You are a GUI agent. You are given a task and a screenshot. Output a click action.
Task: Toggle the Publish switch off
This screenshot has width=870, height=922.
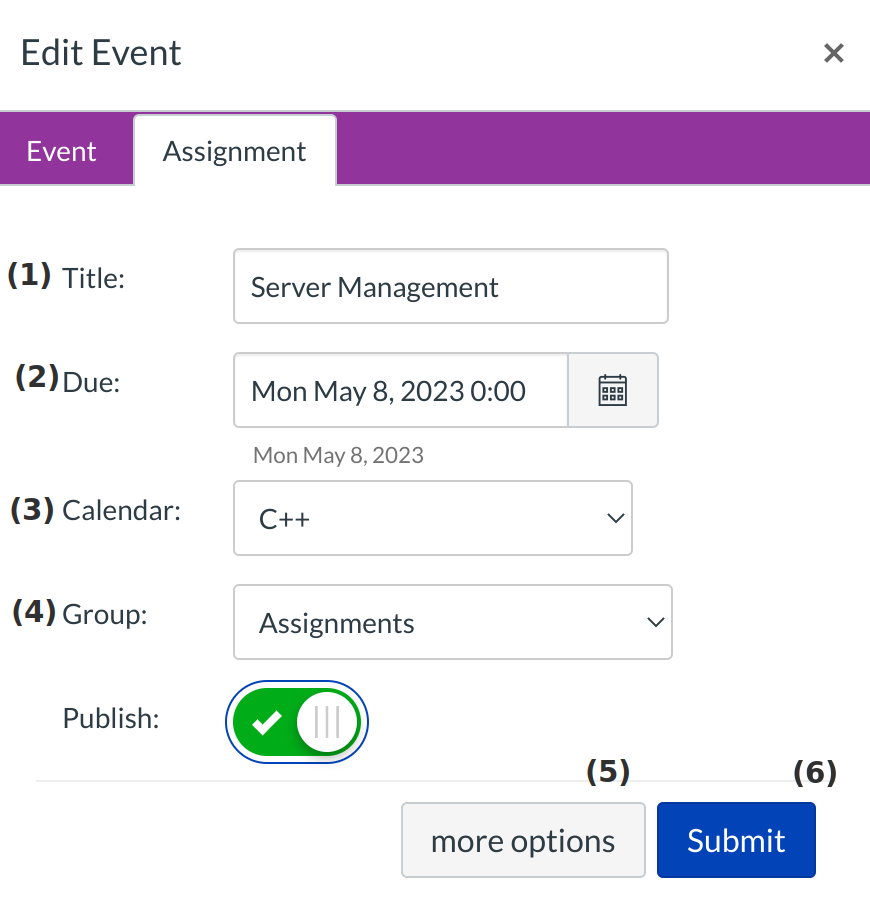(297, 722)
